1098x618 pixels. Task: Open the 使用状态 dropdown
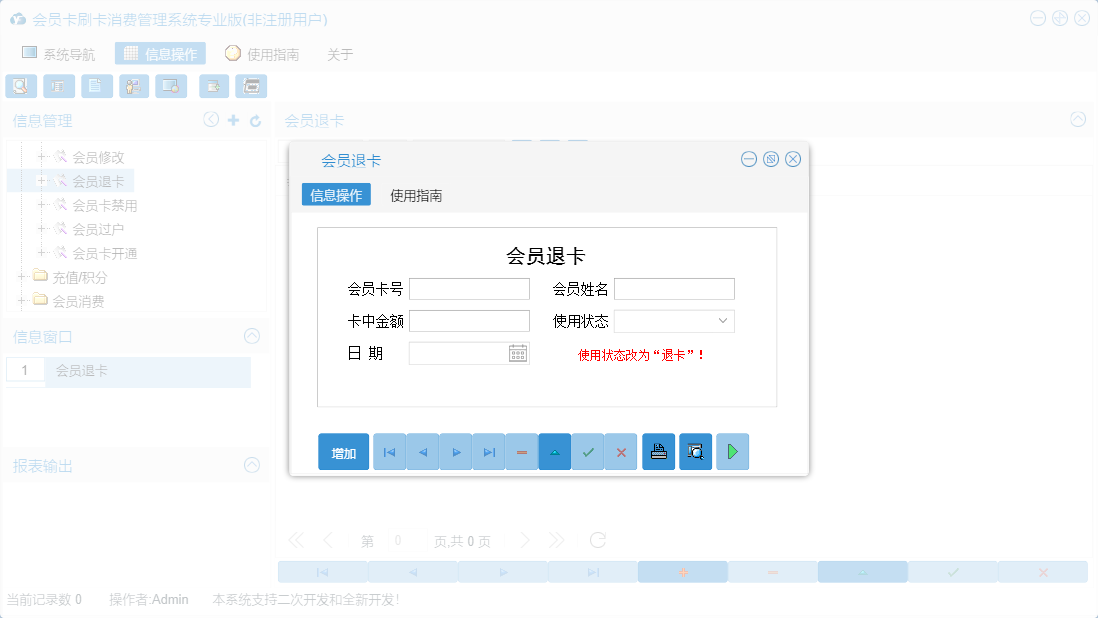pos(724,320)
